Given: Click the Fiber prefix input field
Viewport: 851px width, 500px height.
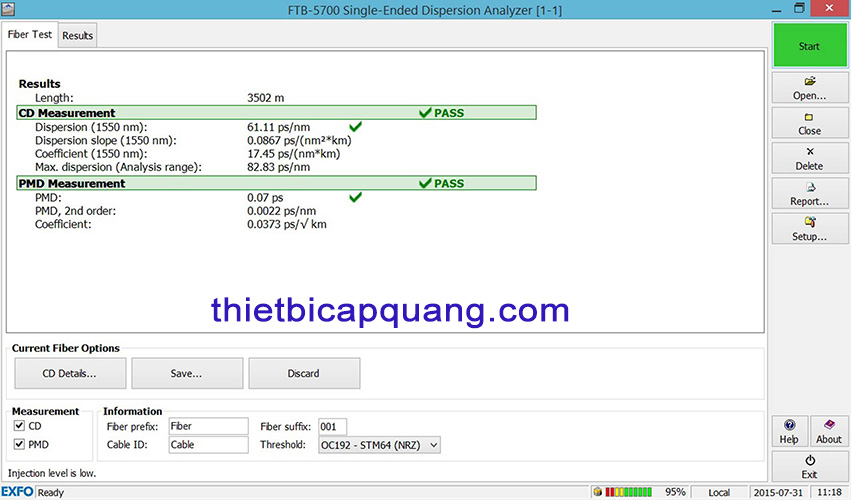Looking at the screenshot, I should click(208, 426).
